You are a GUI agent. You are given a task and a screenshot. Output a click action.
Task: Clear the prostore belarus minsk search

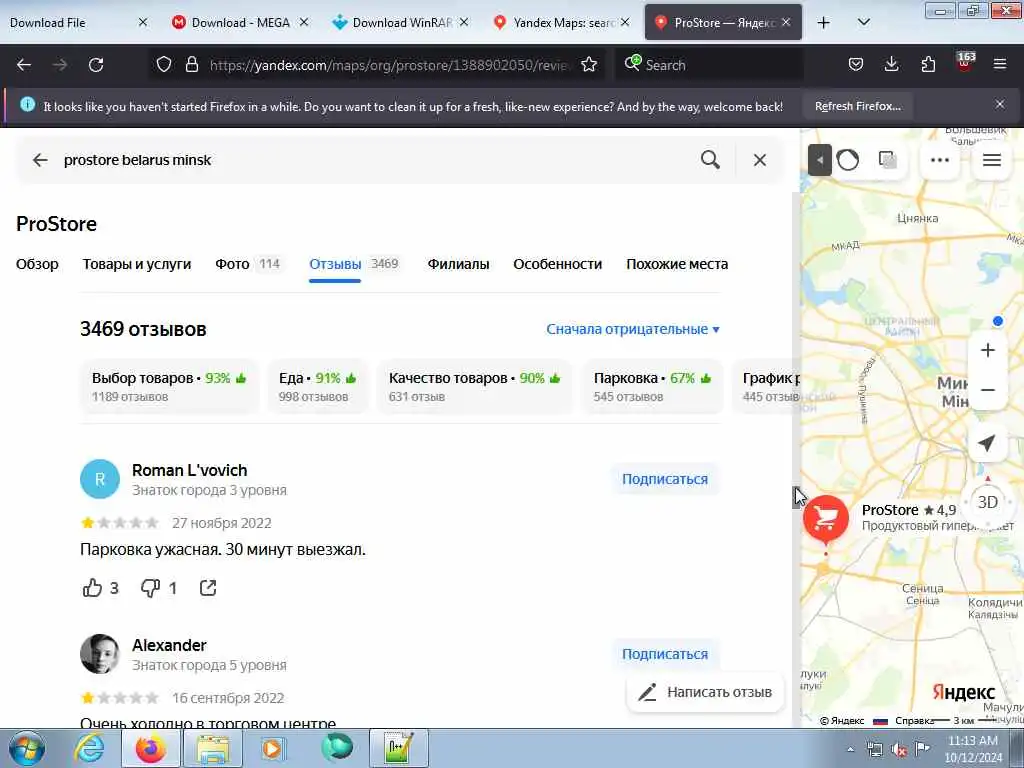point(760,160)
